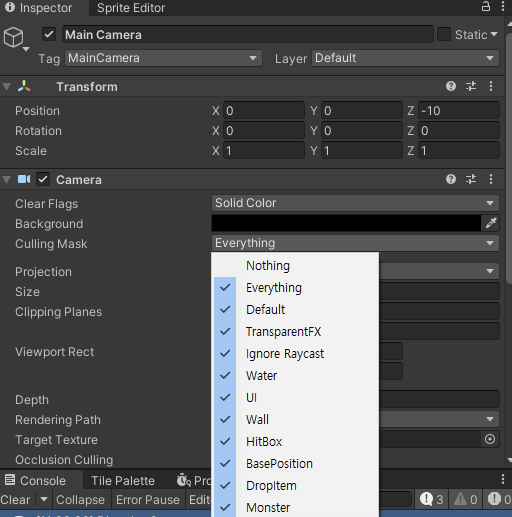
Task: Open the Clear button dropdown arrow
Action: 44,499
